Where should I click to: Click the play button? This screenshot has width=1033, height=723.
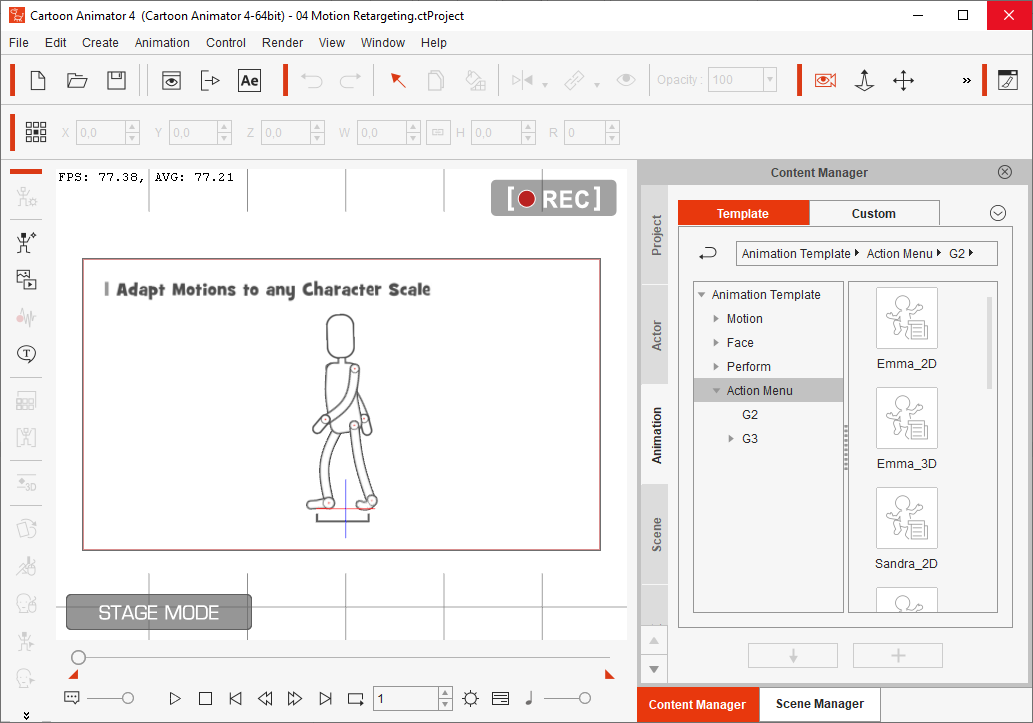pyautogui.click(x=175, y=699)
